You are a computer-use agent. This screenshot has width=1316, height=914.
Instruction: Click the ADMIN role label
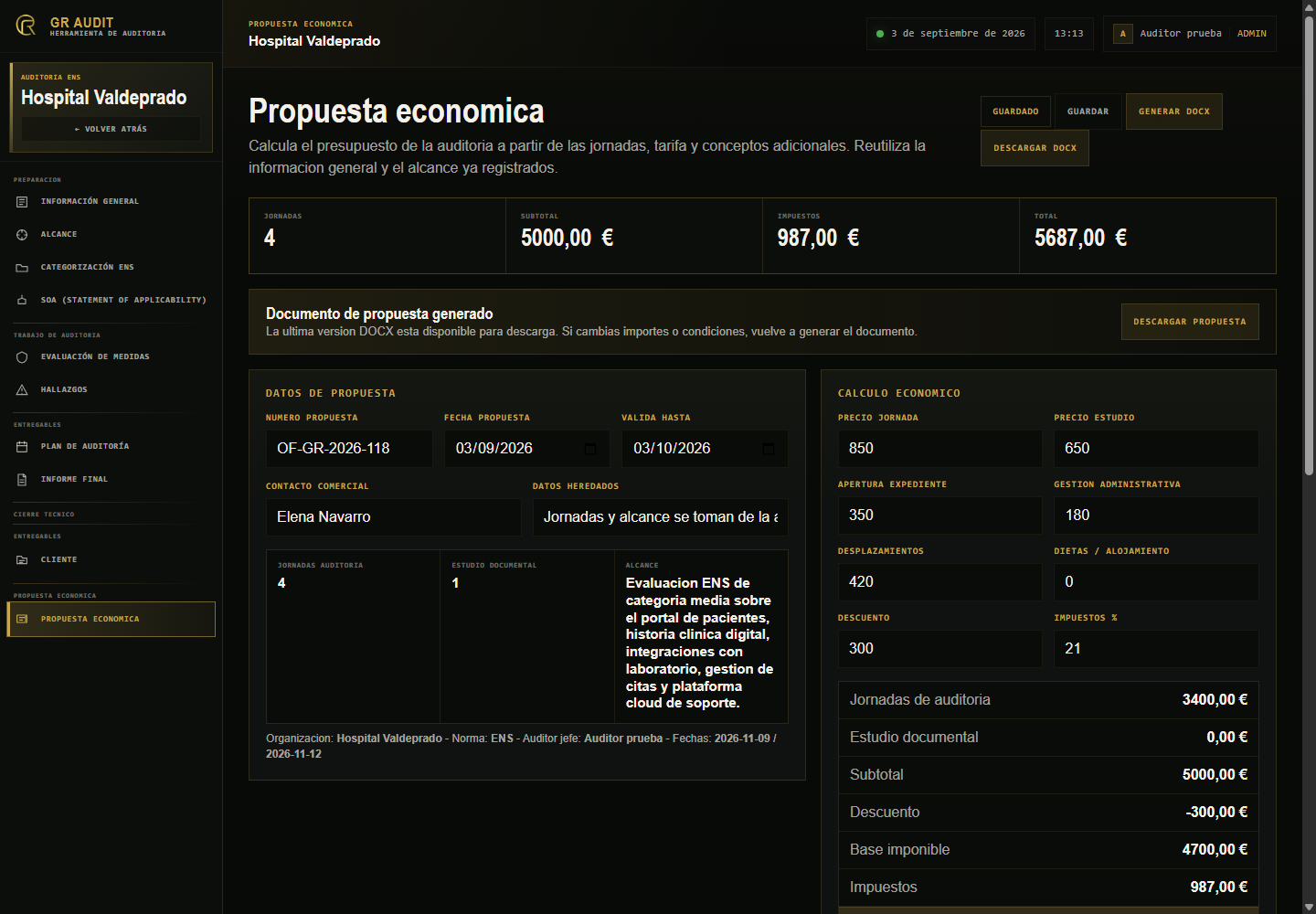pos(1252,34)
